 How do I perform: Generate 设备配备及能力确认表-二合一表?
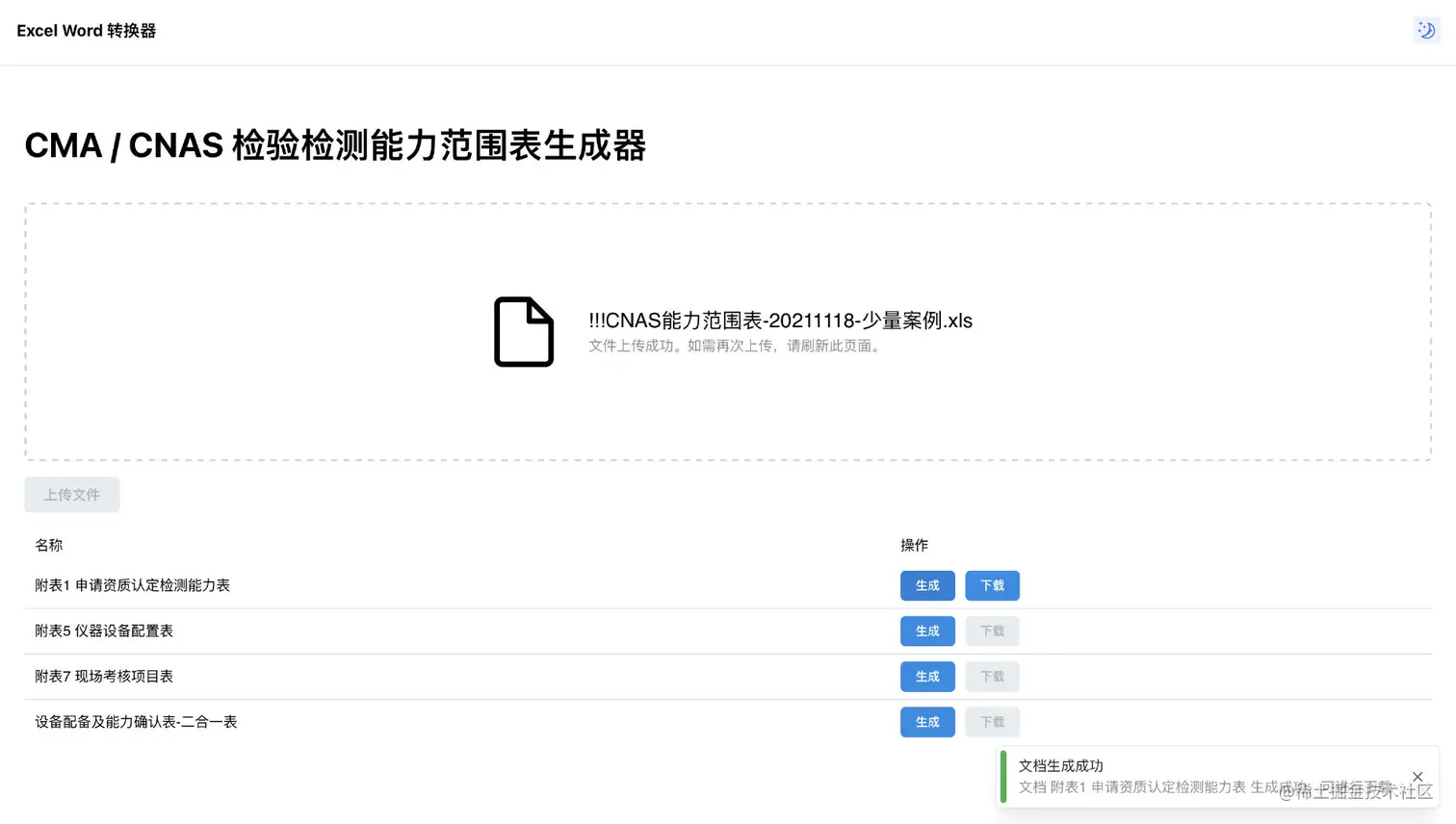926,722
